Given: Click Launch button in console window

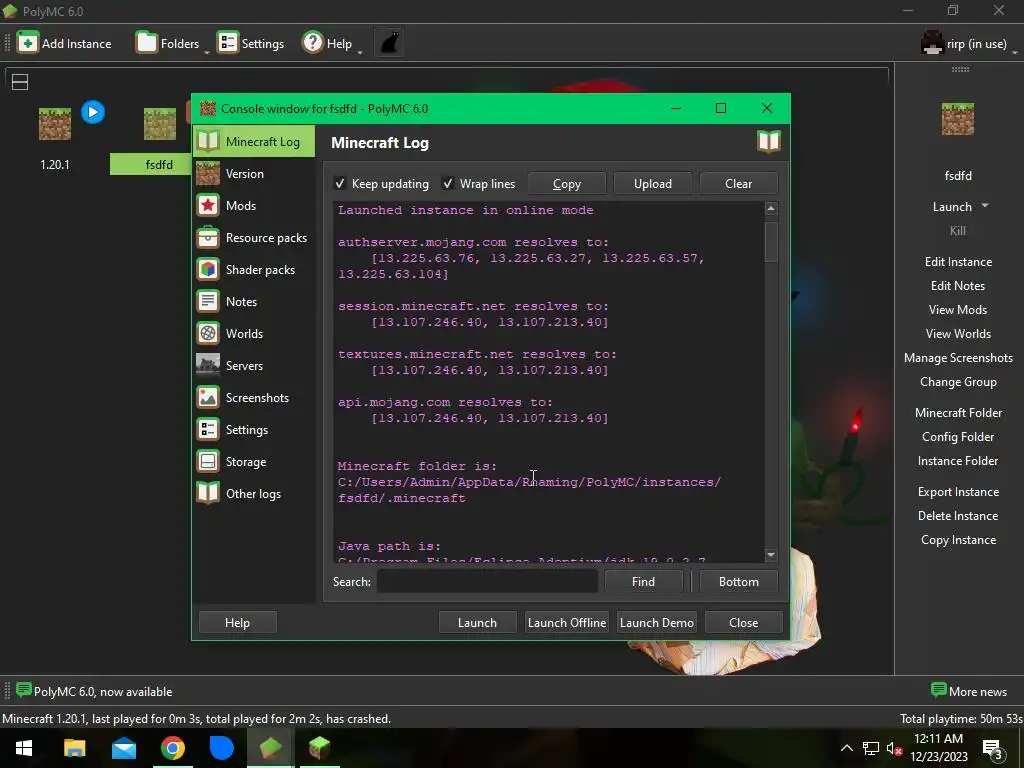Looking at the screenshot, I should (477, 622).
